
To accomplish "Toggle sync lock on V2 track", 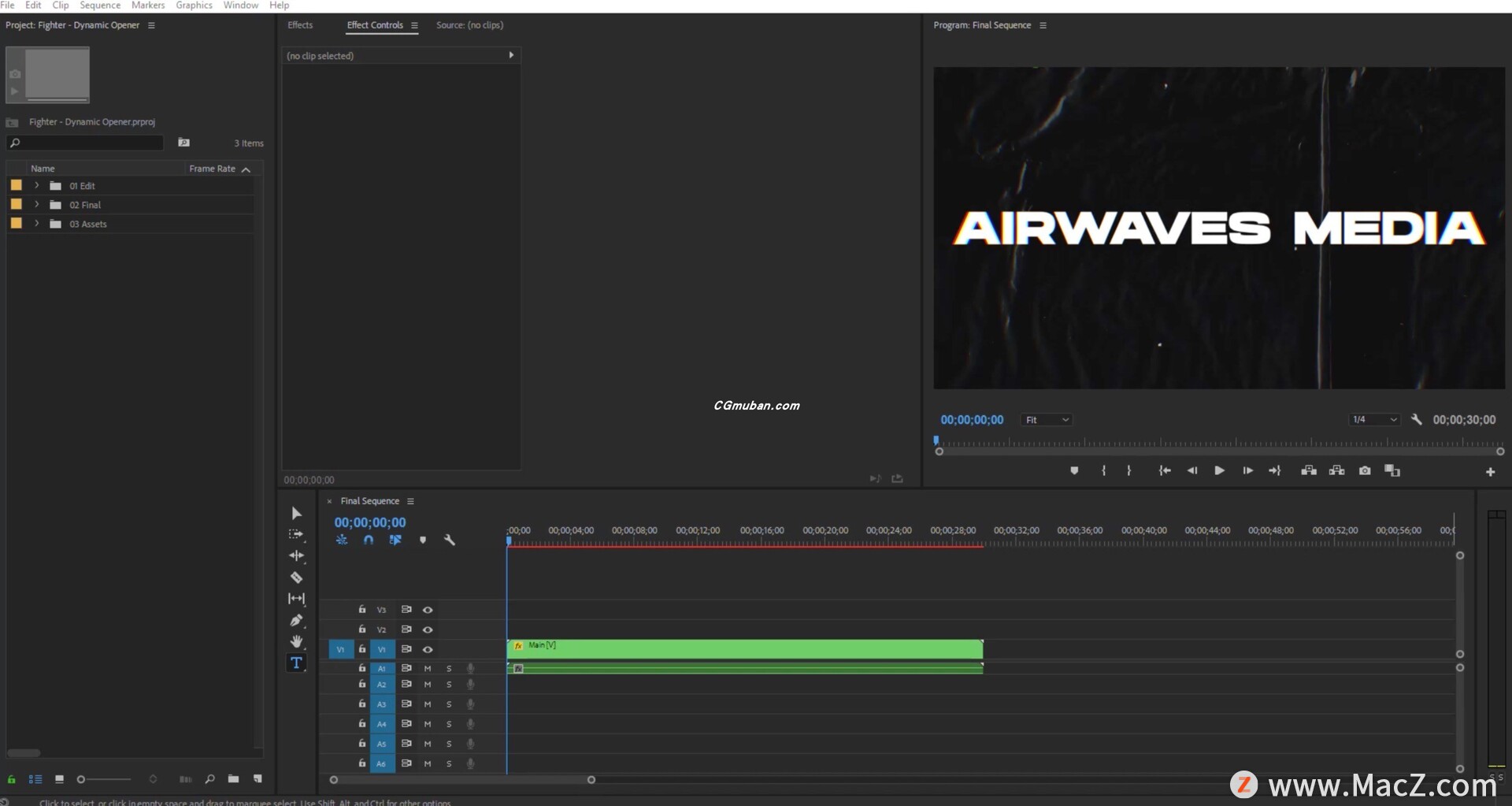I will click(406, 630).
